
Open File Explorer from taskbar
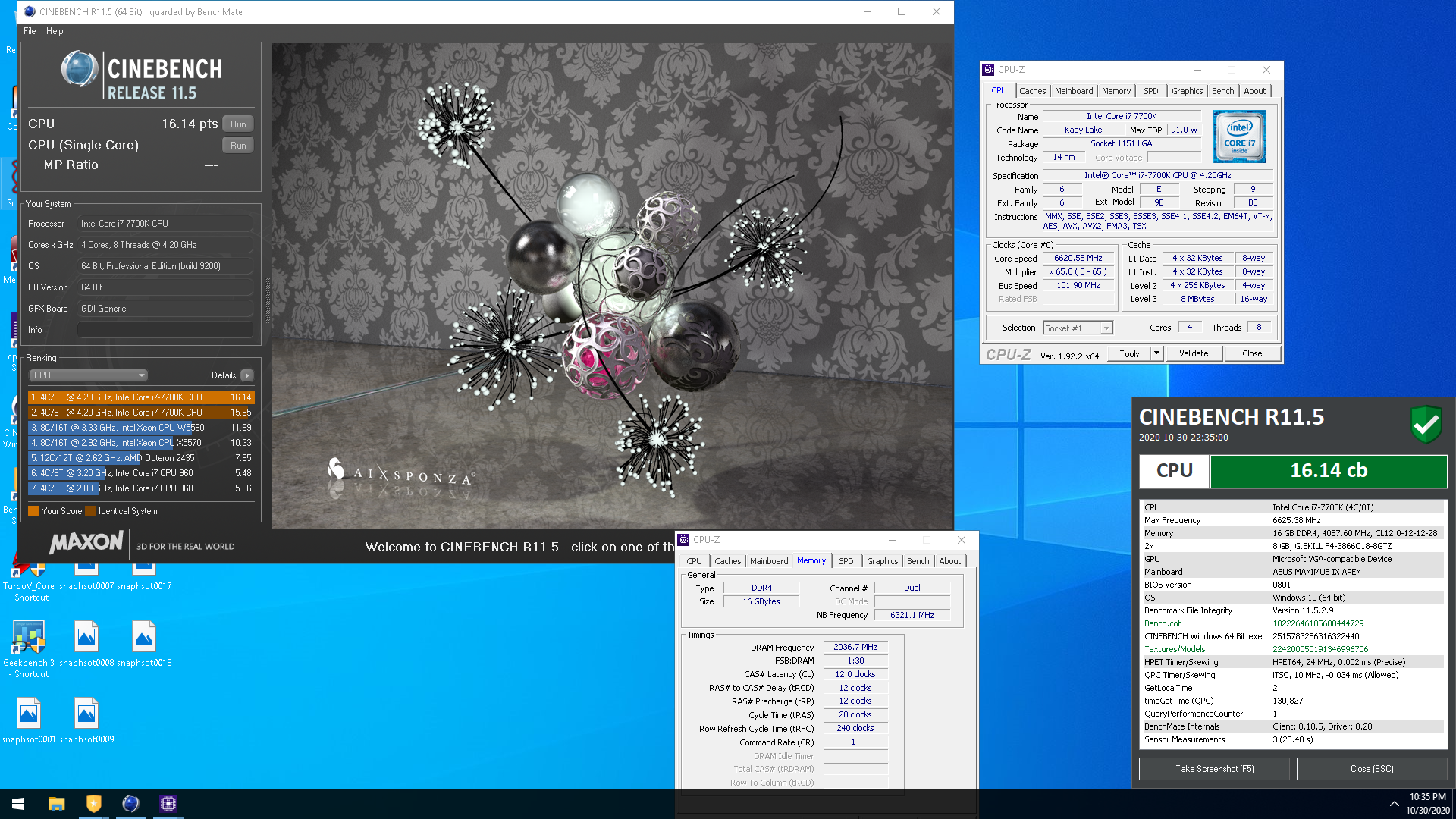[56, 804]
